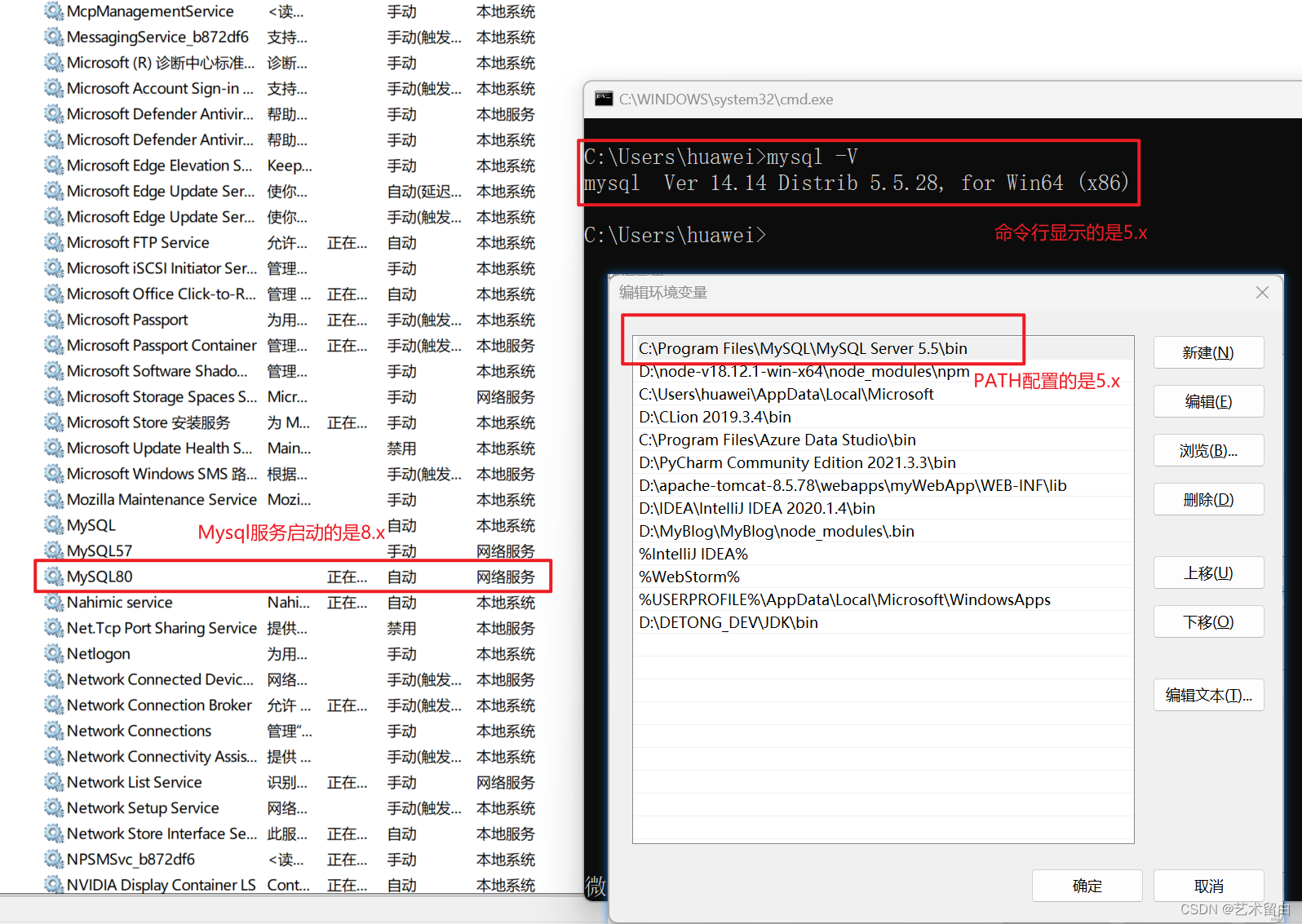Click the gear icon for Microsoft FTP Service
This screenshot has width=1302, height=924.
(54, 242)
